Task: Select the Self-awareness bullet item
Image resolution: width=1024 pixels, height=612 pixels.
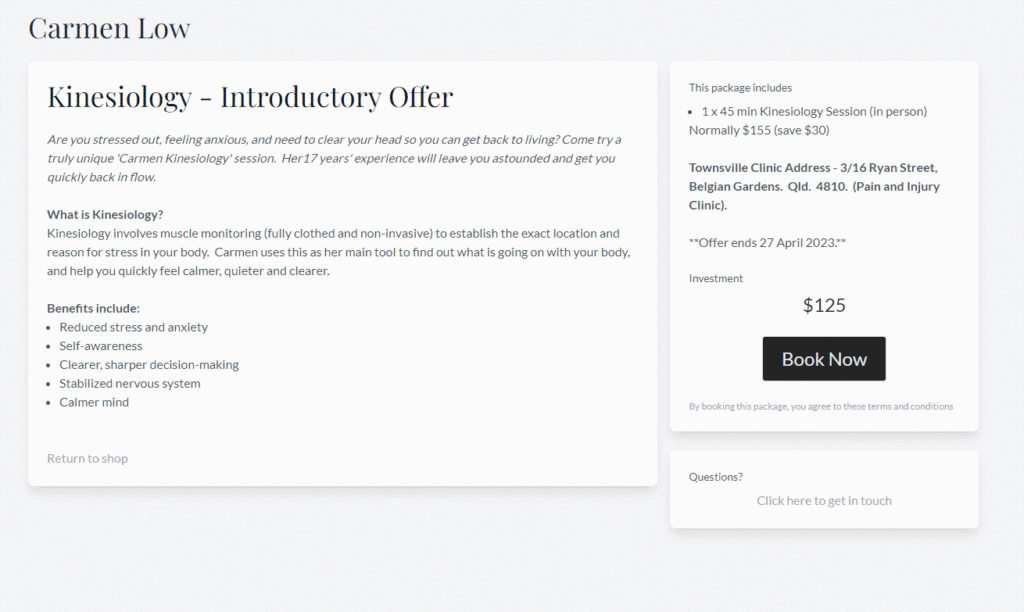Action: click(x=101, y=346)
